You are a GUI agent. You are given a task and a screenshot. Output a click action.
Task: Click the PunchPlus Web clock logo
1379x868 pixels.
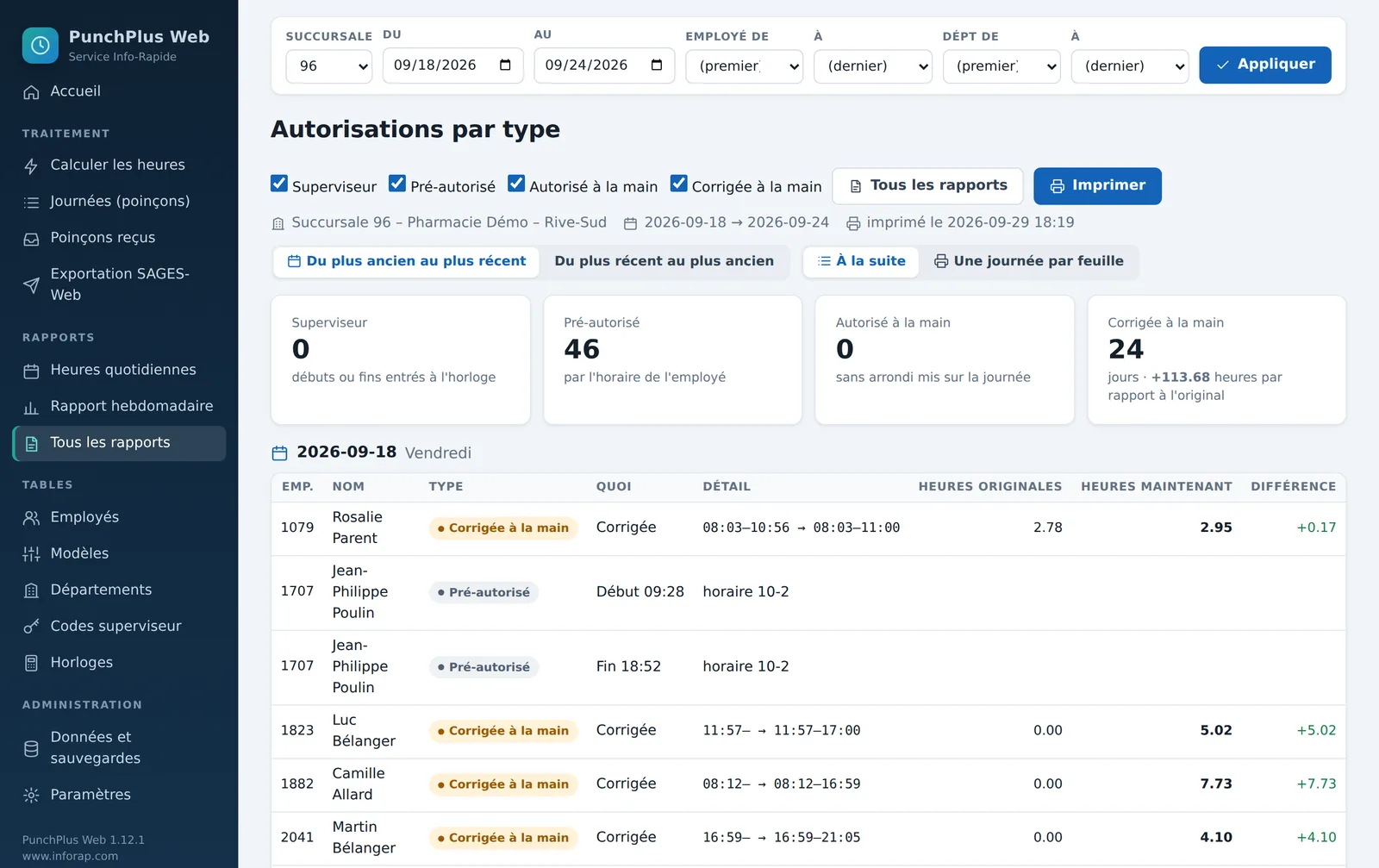[x=40, y=46]
